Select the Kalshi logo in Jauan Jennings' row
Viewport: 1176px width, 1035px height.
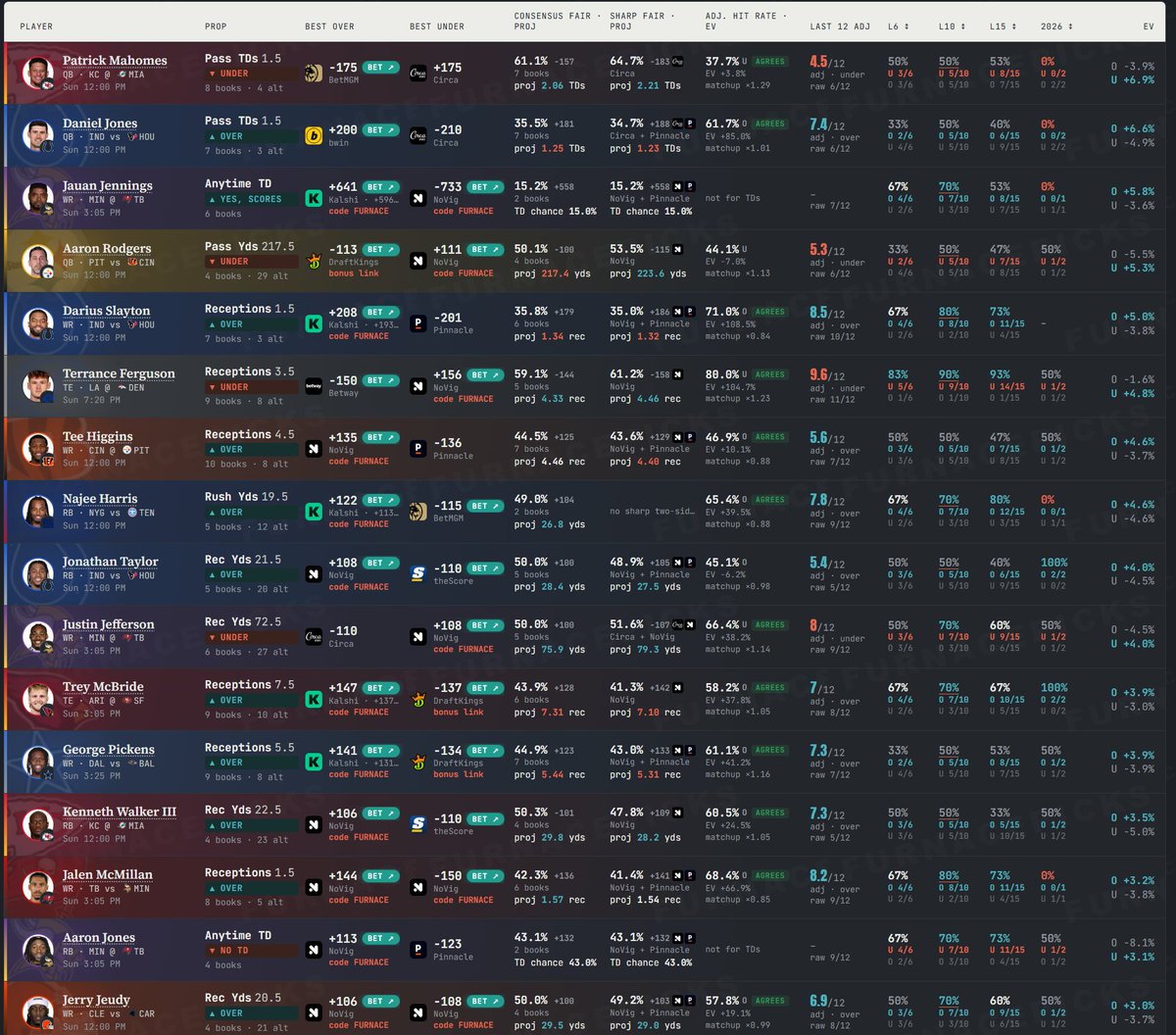314,198
